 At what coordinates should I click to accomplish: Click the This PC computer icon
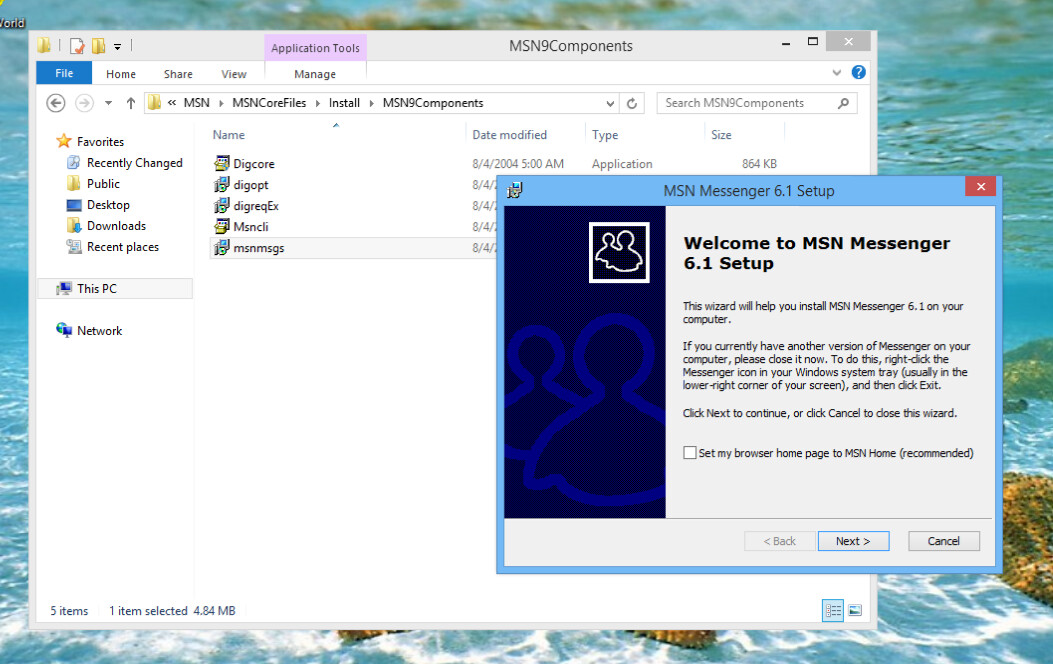click(64, 288)
